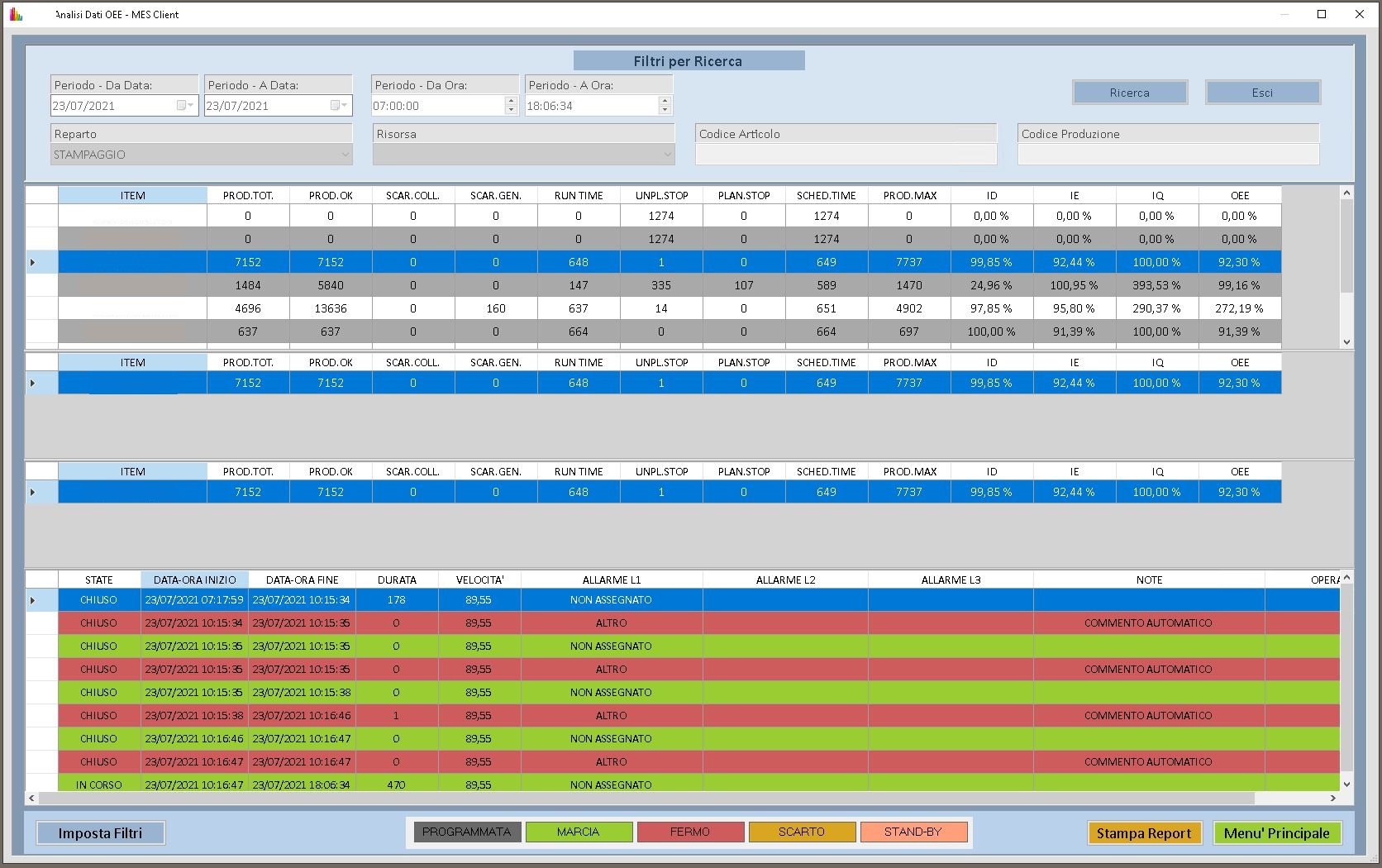Click the PROGRAMMATA legend swatch

point(467,832)
